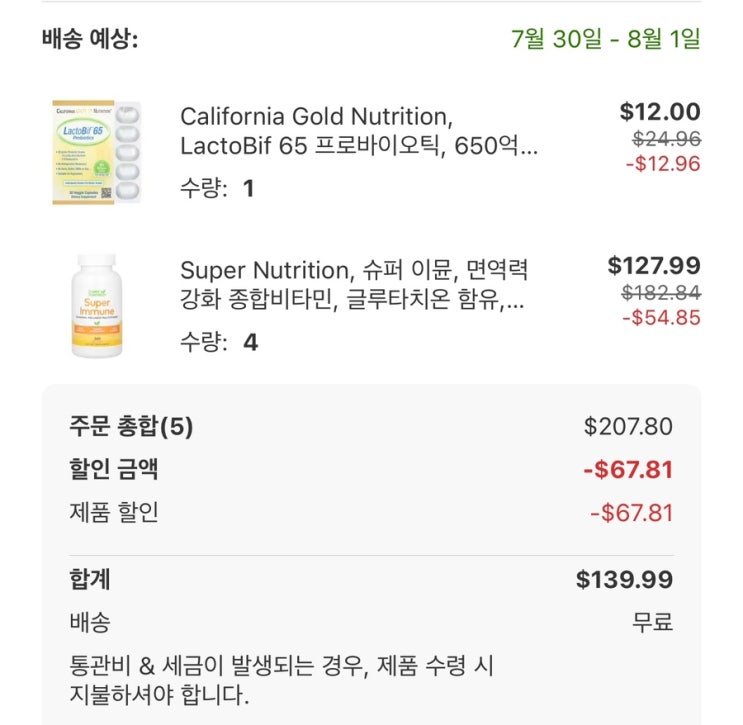Tap the Super Immune quantity 수량: 4
743x725 pixels.
pos(219,342)
